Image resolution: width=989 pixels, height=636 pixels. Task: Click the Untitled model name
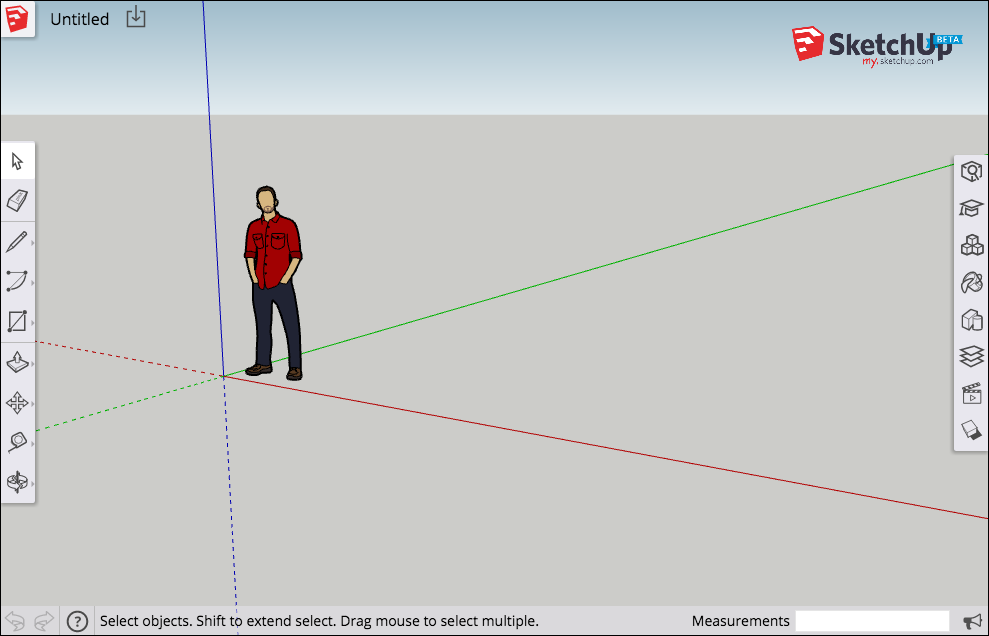[79, 20]
